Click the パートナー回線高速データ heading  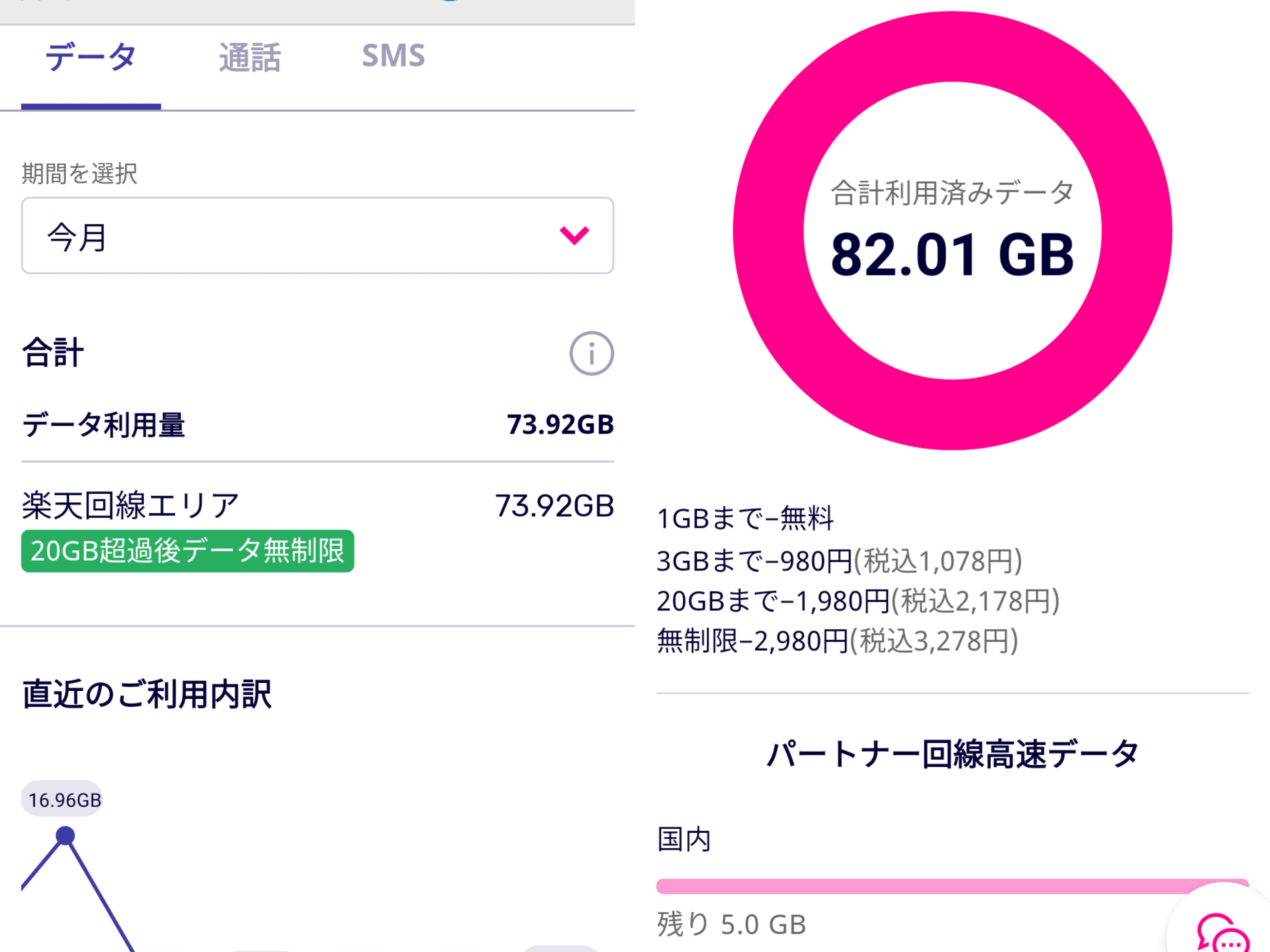click(952, 753)
